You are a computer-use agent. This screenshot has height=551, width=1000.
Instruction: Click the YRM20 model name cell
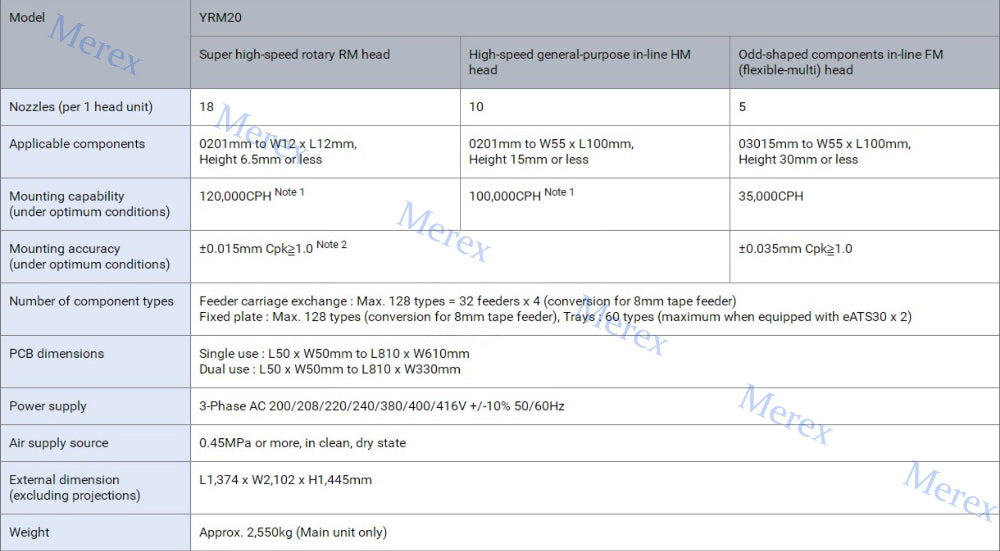pos(221,17)
